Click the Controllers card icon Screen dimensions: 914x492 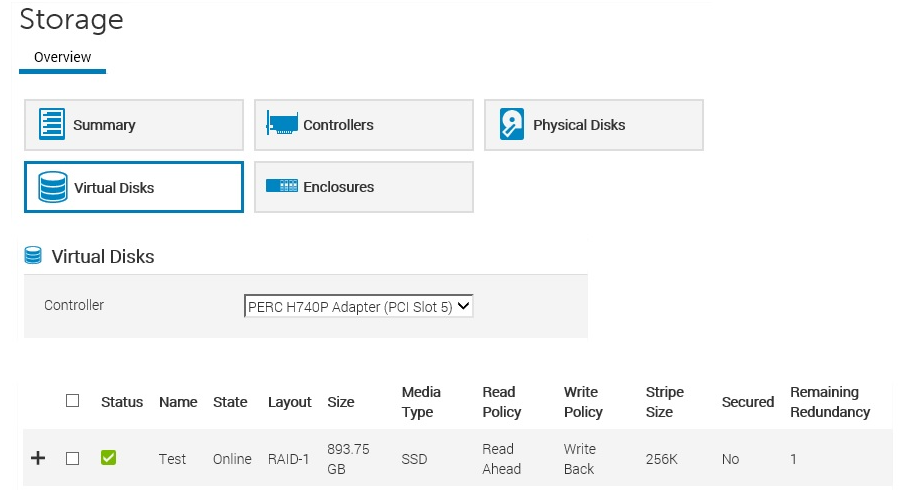(282, 124)
